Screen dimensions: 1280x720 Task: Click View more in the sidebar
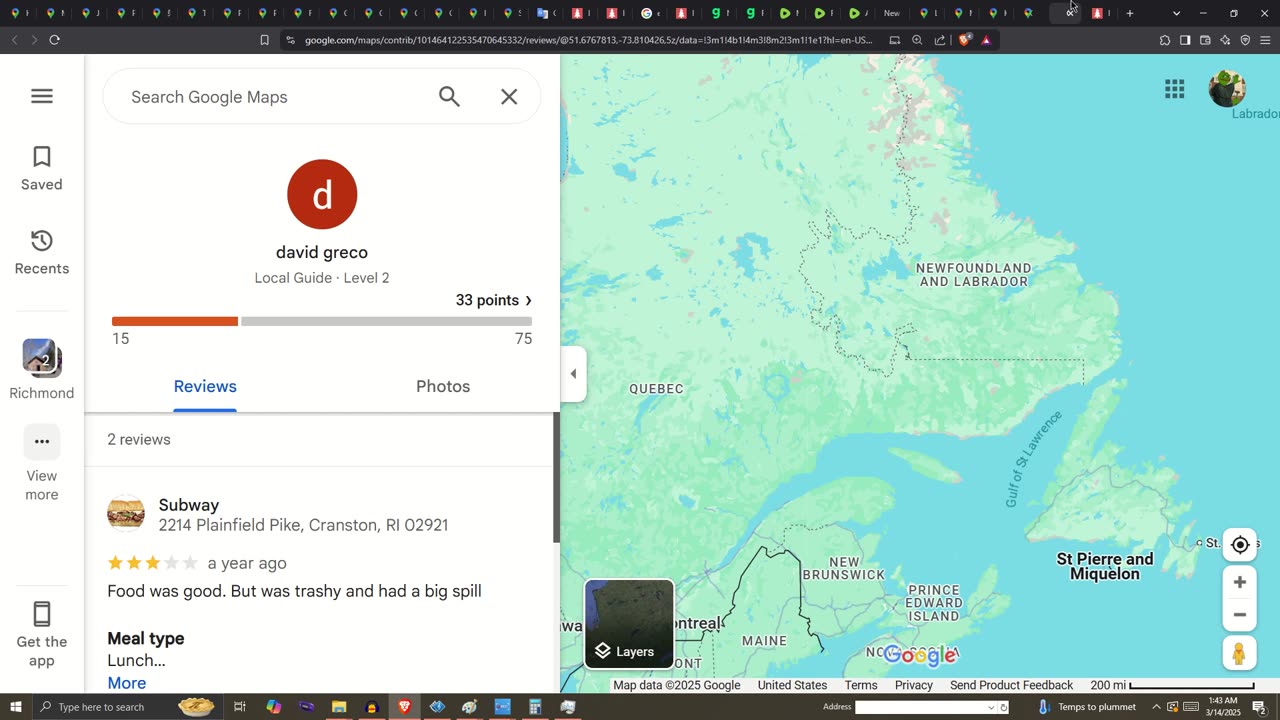click(x=41, y=464)
